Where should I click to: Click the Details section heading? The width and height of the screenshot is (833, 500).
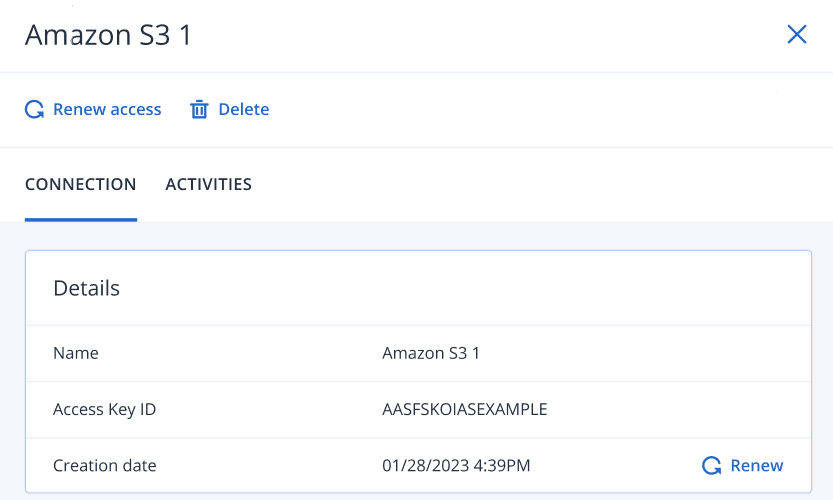click(86, 288)
